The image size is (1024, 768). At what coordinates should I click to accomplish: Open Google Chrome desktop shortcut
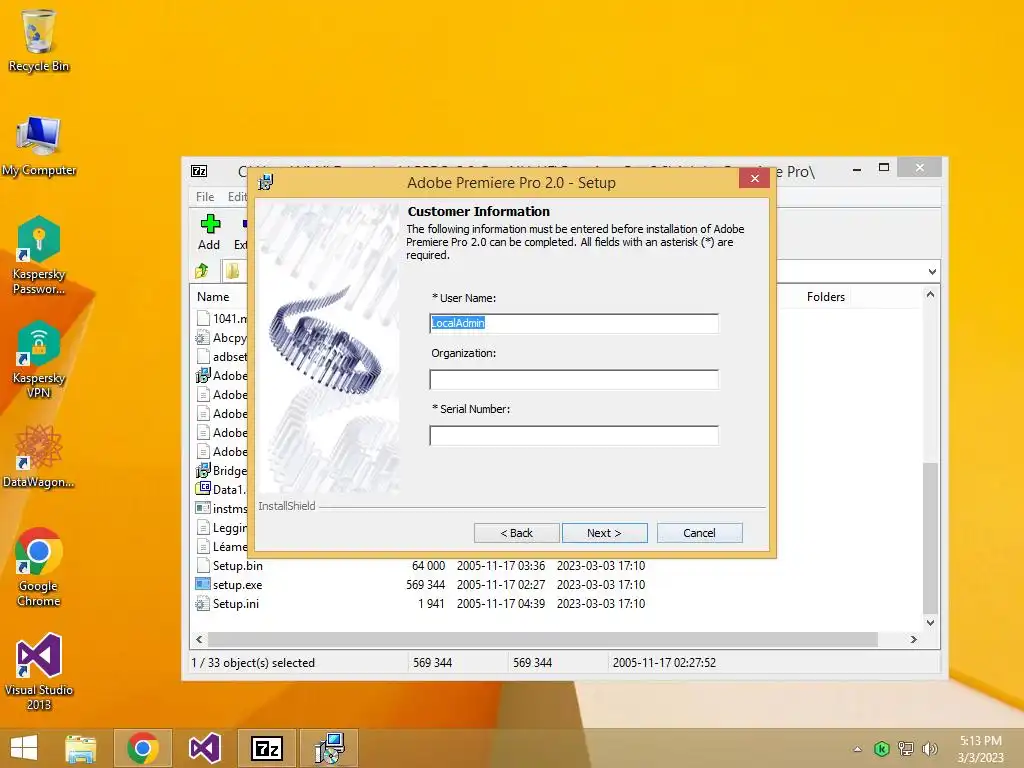39,567
